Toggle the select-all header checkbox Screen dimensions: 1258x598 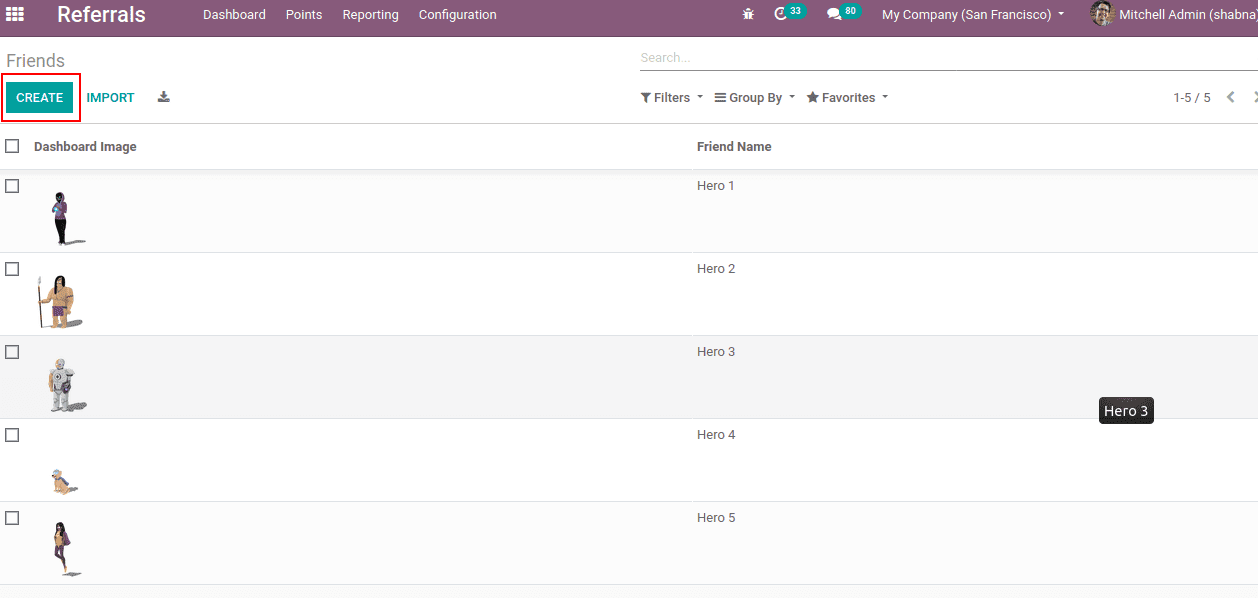(12, 146)
